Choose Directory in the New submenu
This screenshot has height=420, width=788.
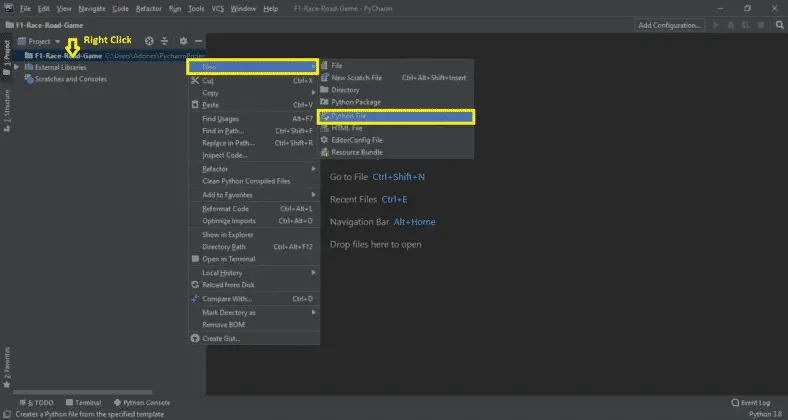point(345,90)
